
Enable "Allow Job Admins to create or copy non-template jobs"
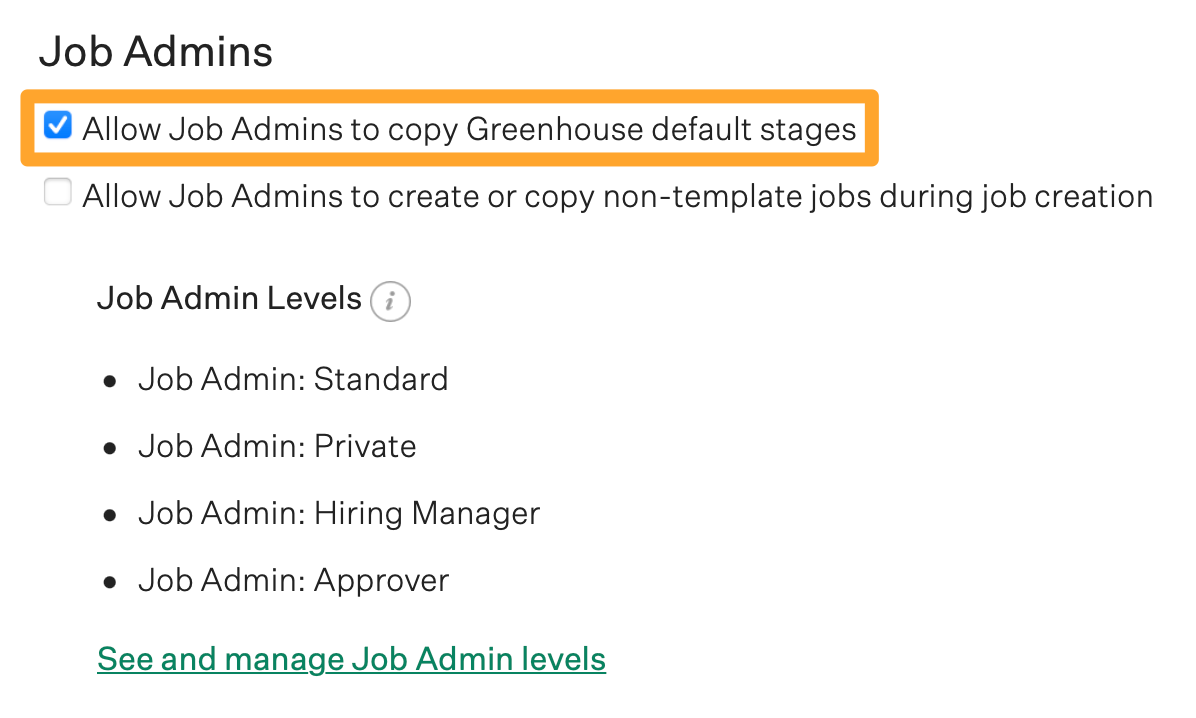(x=57, y=192)
